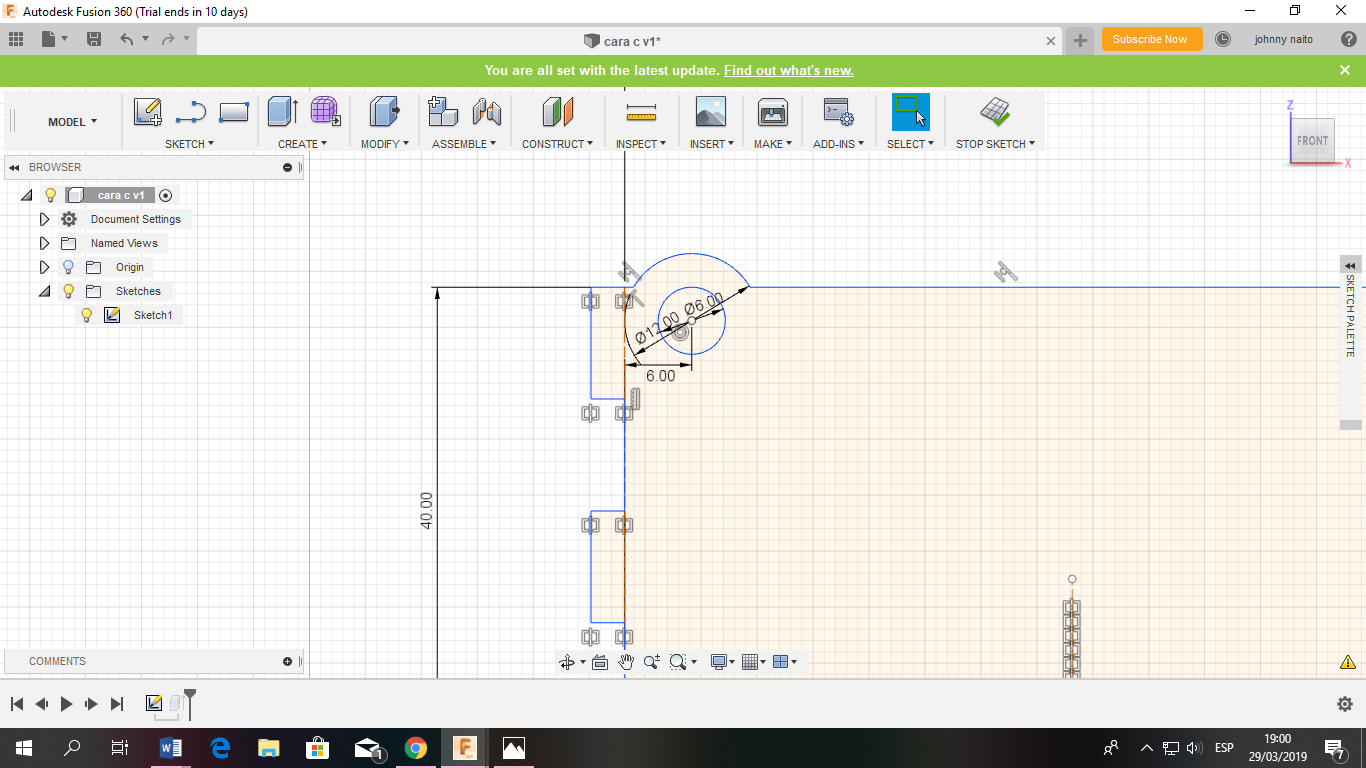Expand the Origin folder node
Screen dimensions: 1366x768
44,267
